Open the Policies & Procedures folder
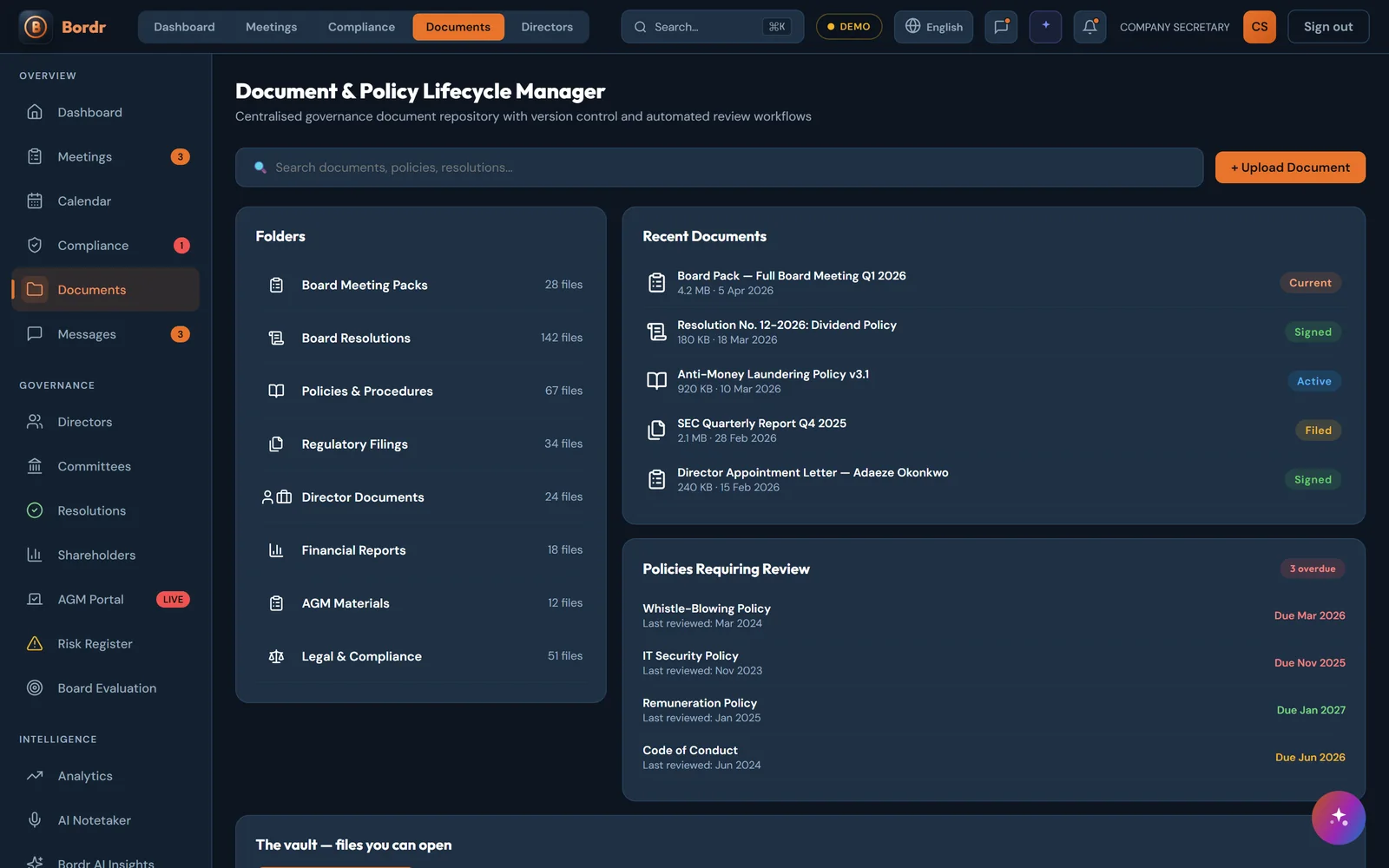 click(421, 391)
